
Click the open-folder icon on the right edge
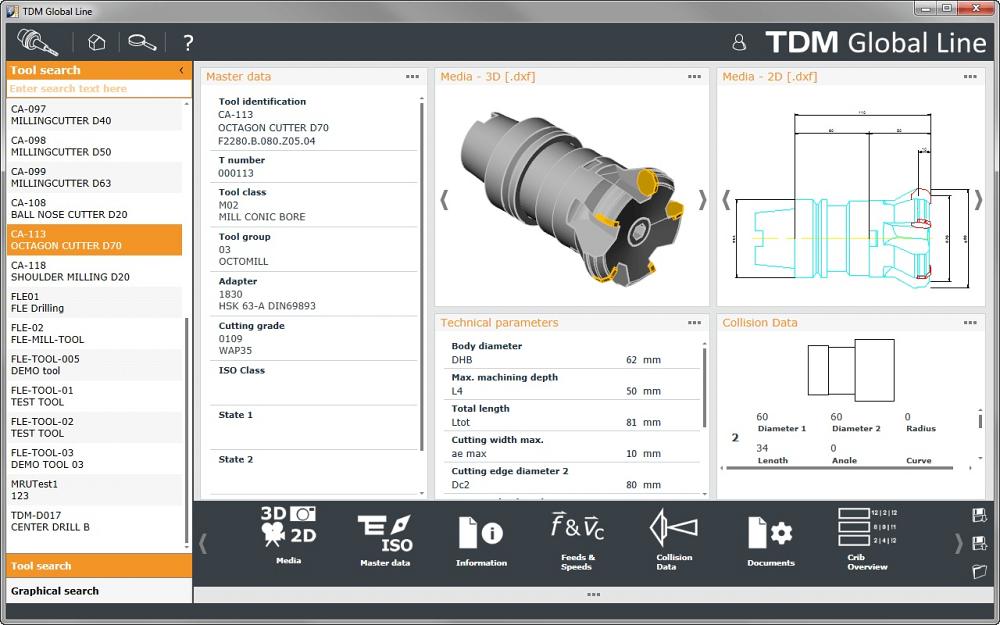pyautogui.click(x=980, y=571)
